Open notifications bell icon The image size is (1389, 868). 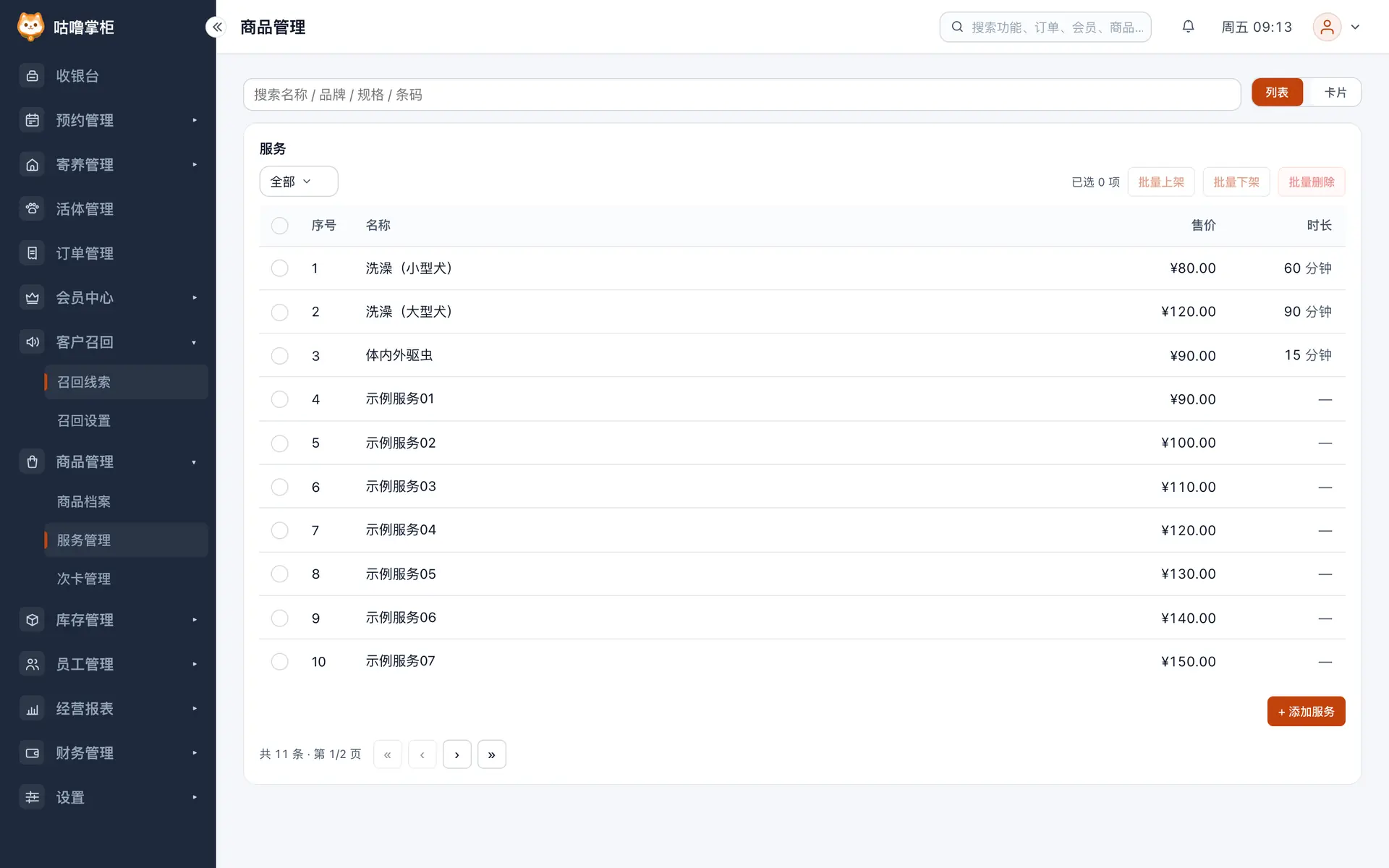[1188, 27]
